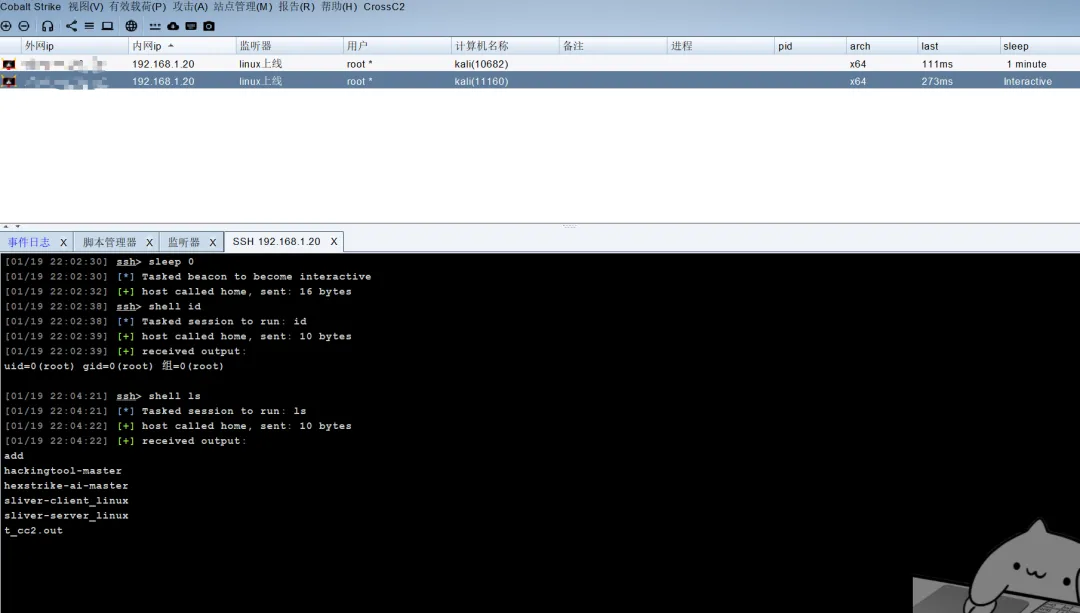Close the SSH 192.168.1.20 tab
1080x613 pixels.
[x=334, y=242]
